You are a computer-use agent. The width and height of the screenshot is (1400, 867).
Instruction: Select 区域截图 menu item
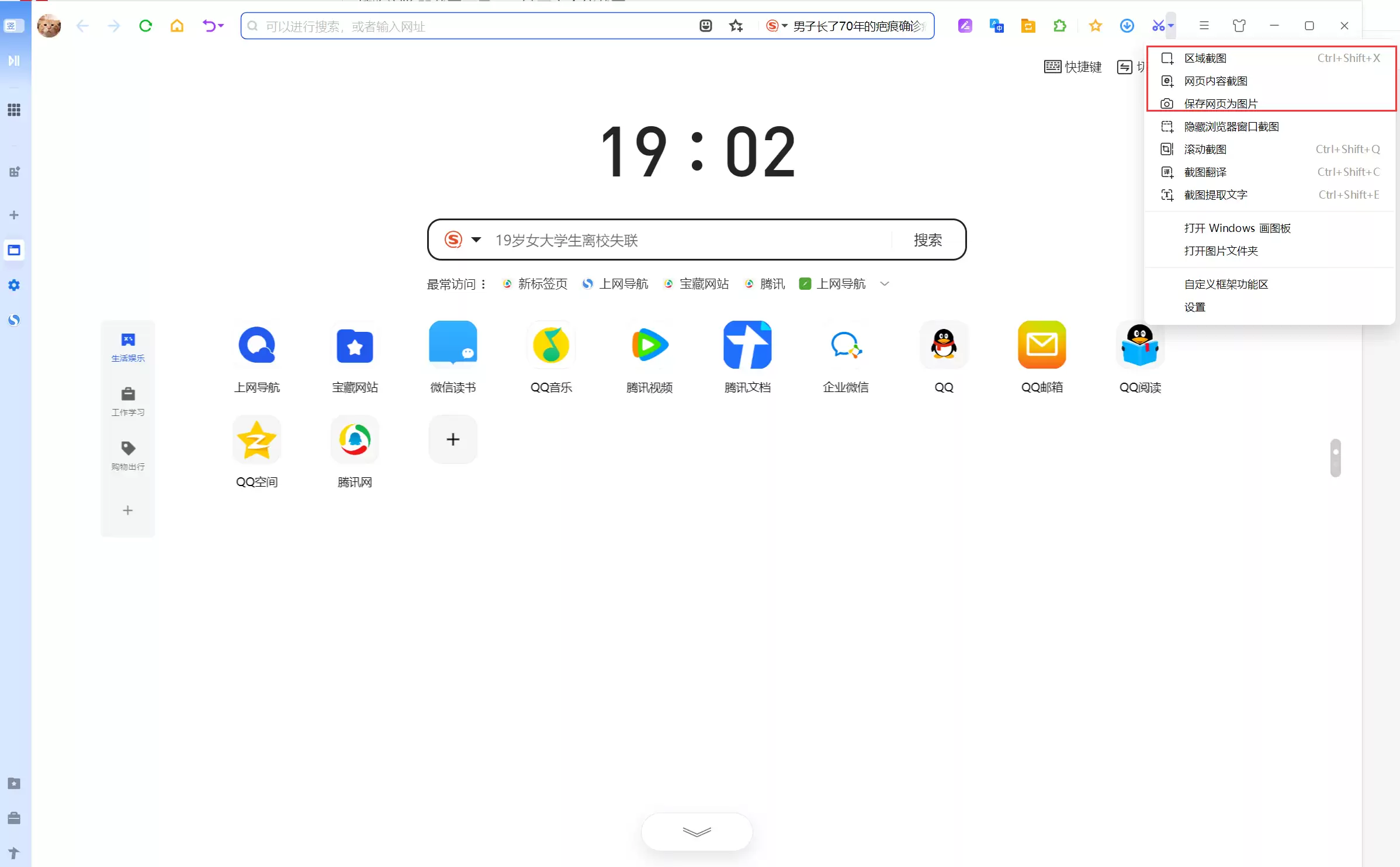1270,58
